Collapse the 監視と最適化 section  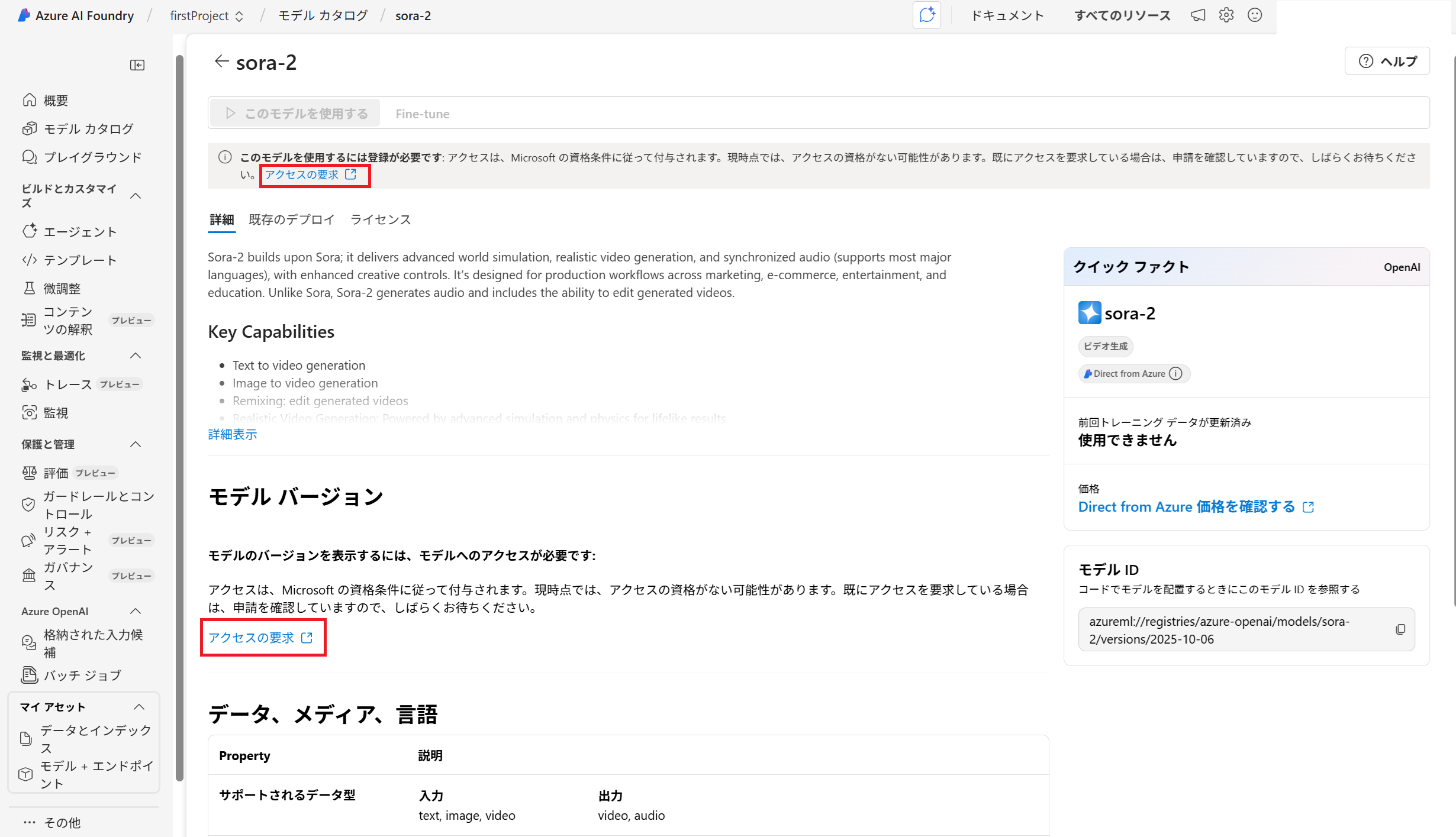coord(136,356)
